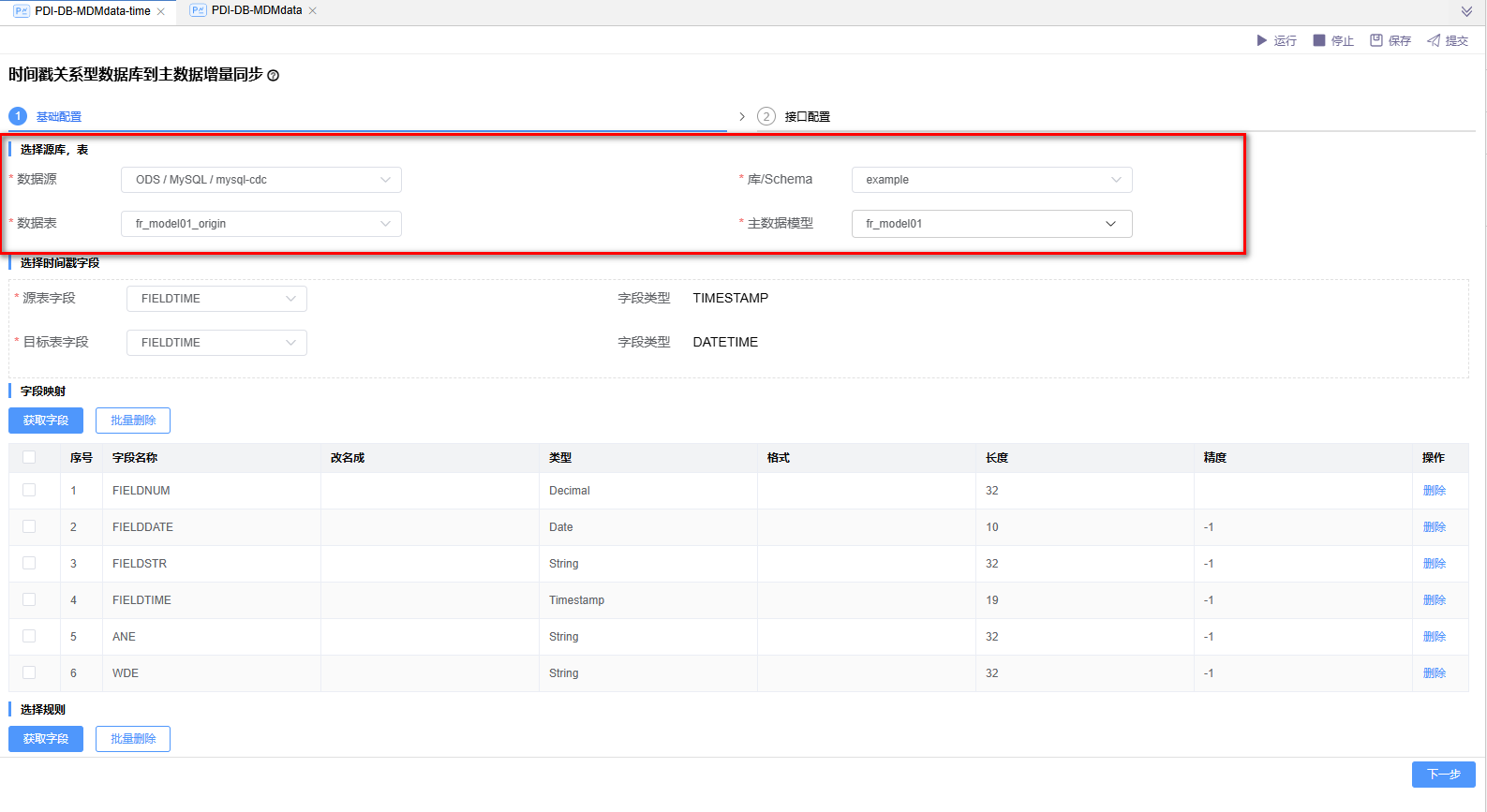Click the file icon on PDI-DB-MDMdata tab
Image resolution: width=1487 pixels, height=812 pixels.
click(x=198, y=10)
